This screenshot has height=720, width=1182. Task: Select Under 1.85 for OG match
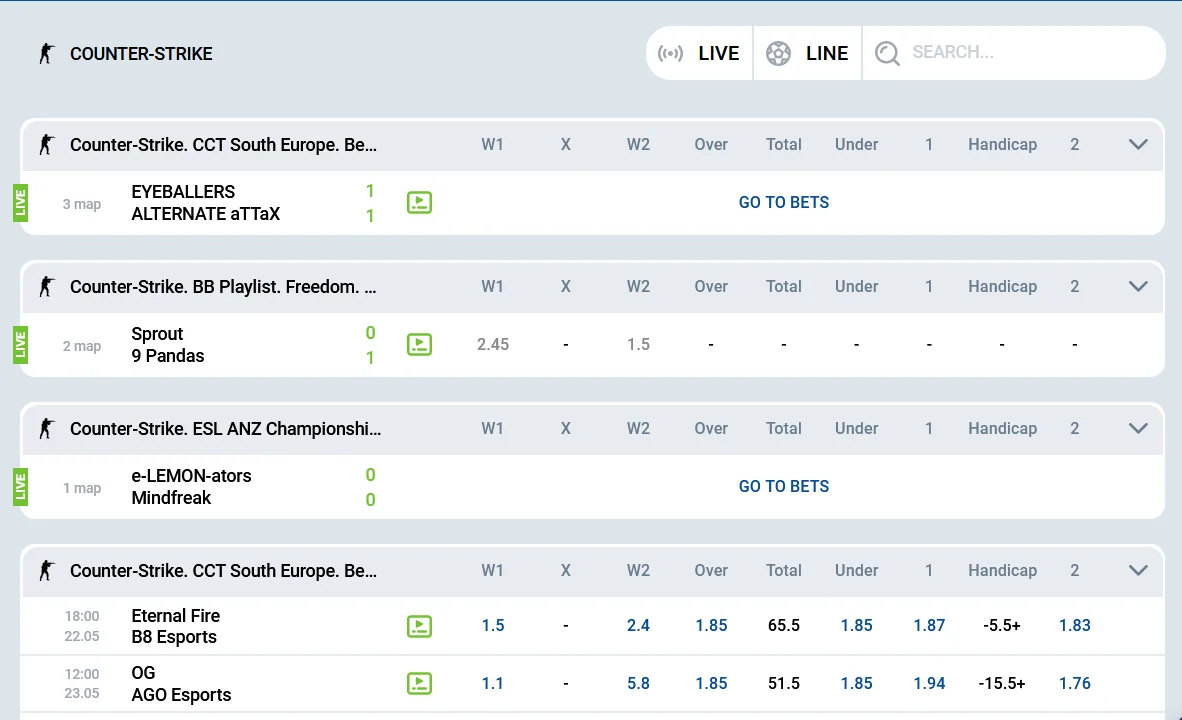tap(856, 684)
